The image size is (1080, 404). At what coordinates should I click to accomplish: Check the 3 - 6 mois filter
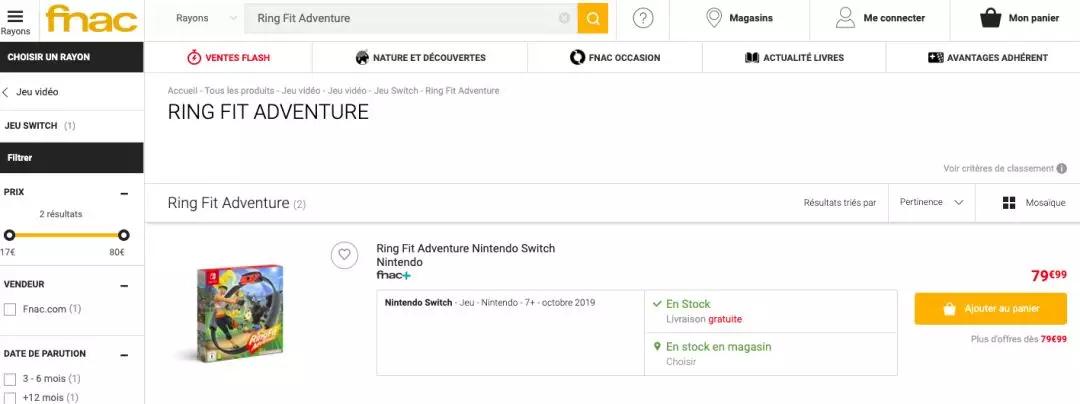[10, 379]
